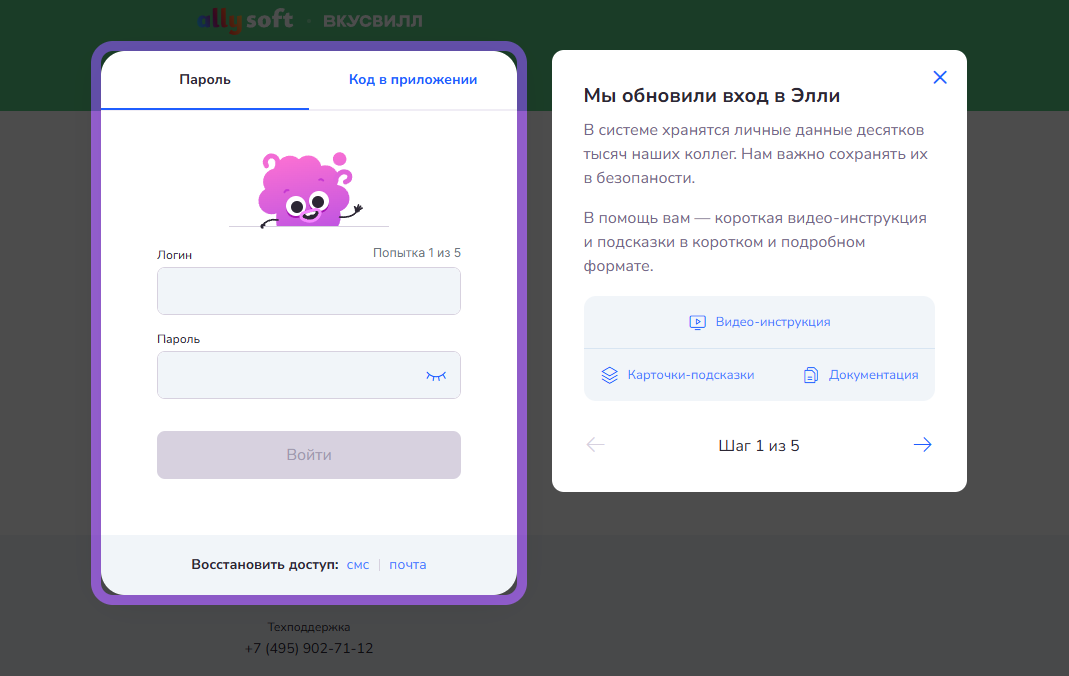Close the "Мы обновили вход" popup
Screen dimensions: 1069x676
coord(939,77)
